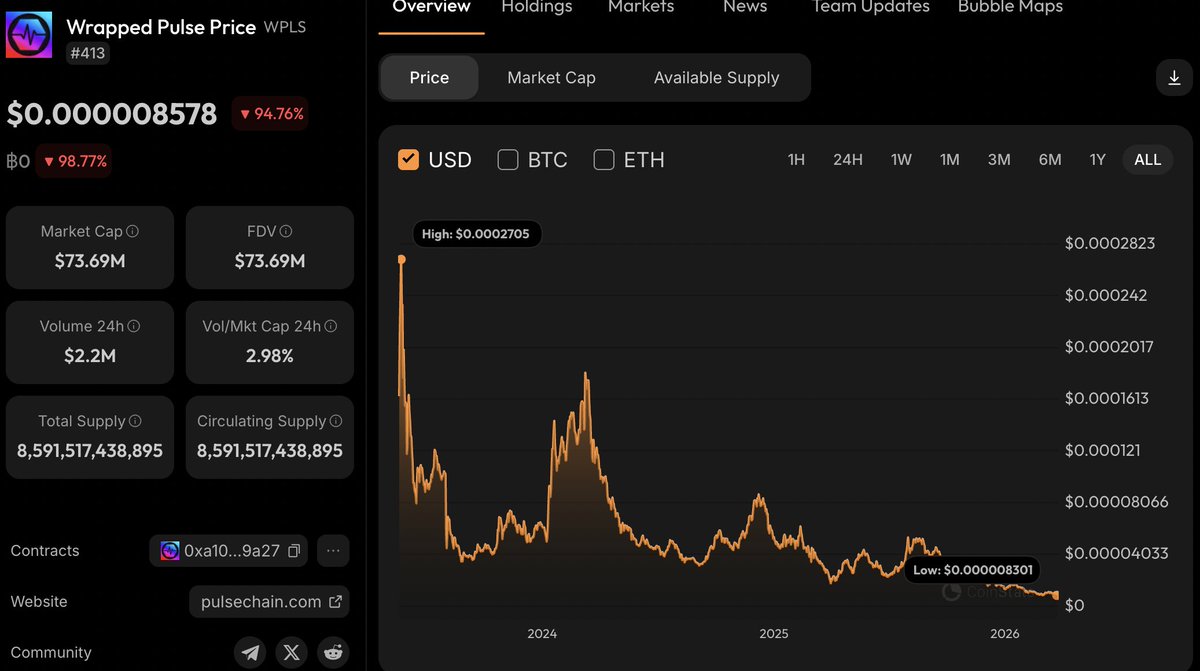Image resolution: width=1200 pixels, height=671 pixels.
Task: Click the $73.69M FDV value
Action: (x=270, y=262)
